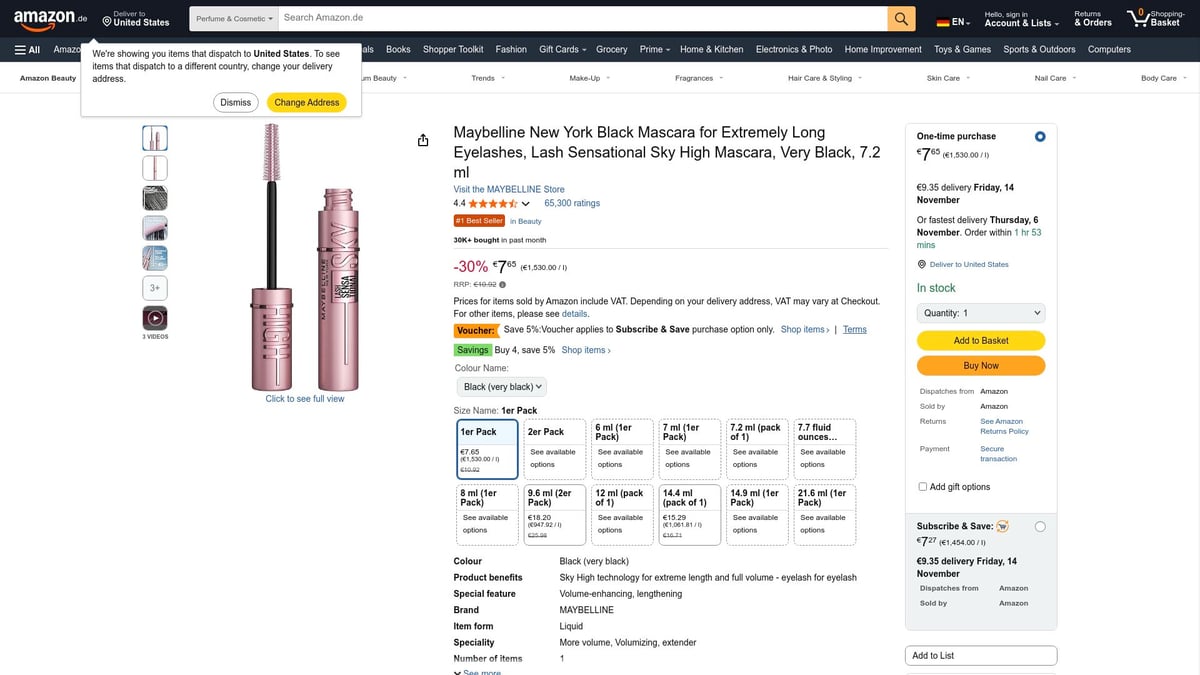Click the Add to Basket button

pos(980,340)
